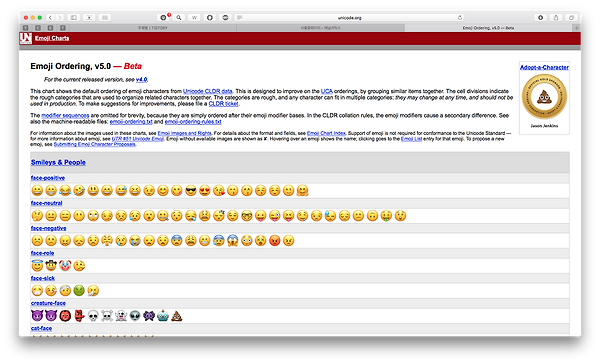This screenshot has width=600, height=364.
Task: Click the skull emoji in creature-face row
Action: tap(93, 316)
